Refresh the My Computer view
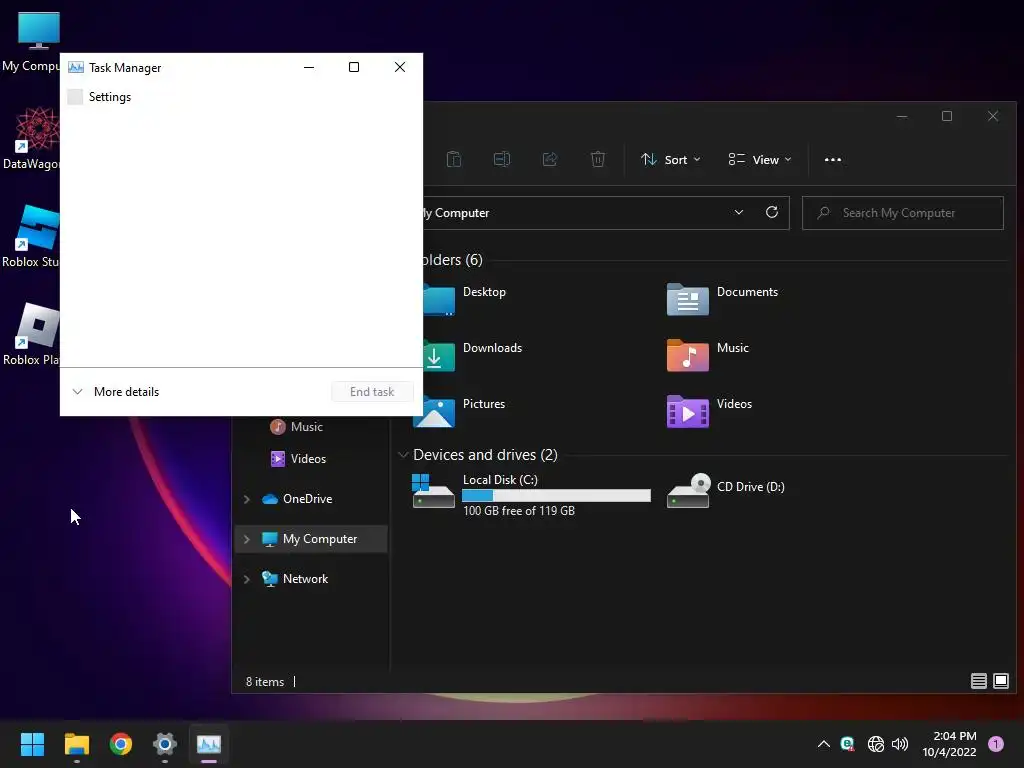Viewport: 1024px width, 768px height. click(771, 212)
